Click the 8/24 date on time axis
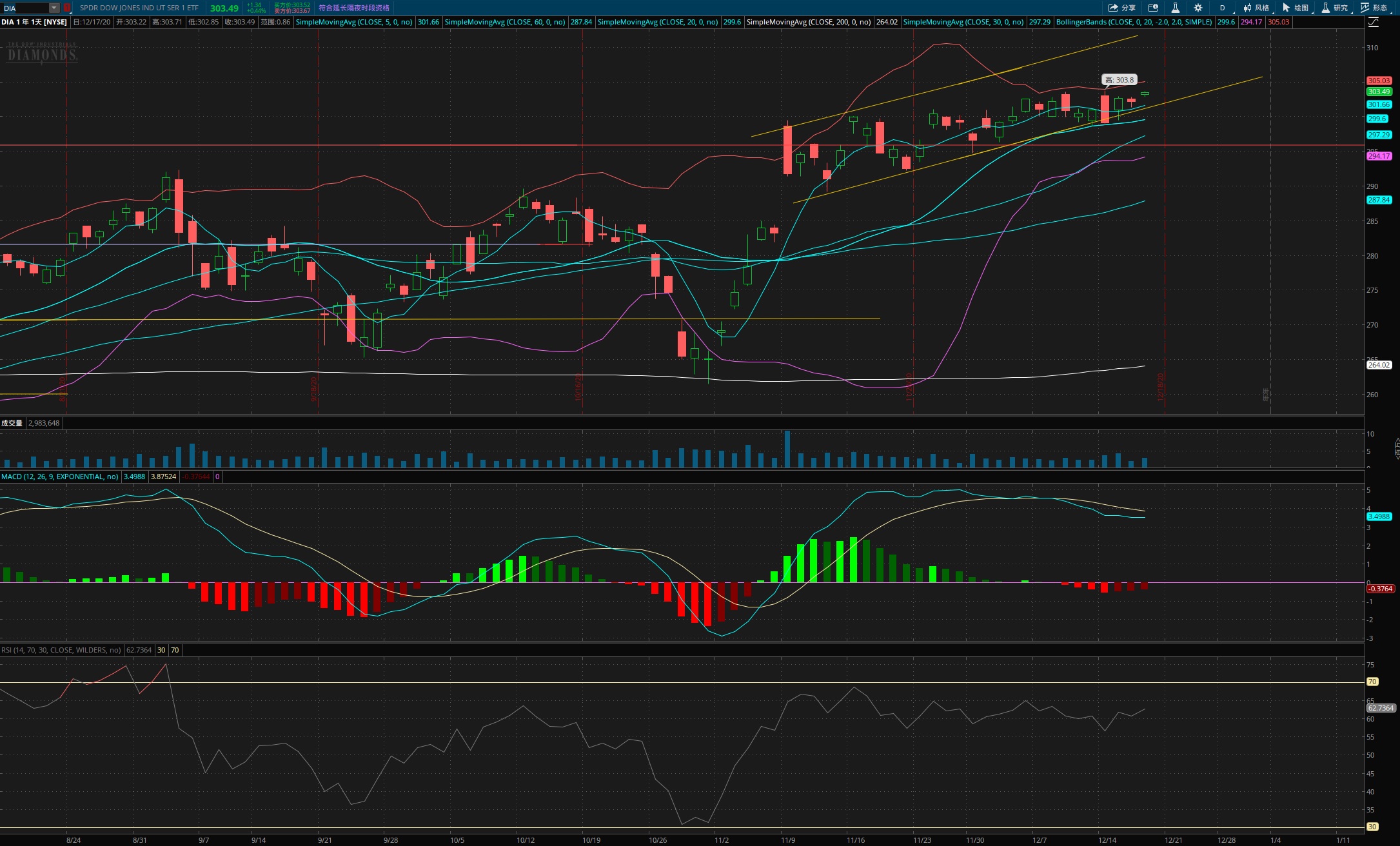The height and width of the screenshot is (846, 1400). pos(74,840)
